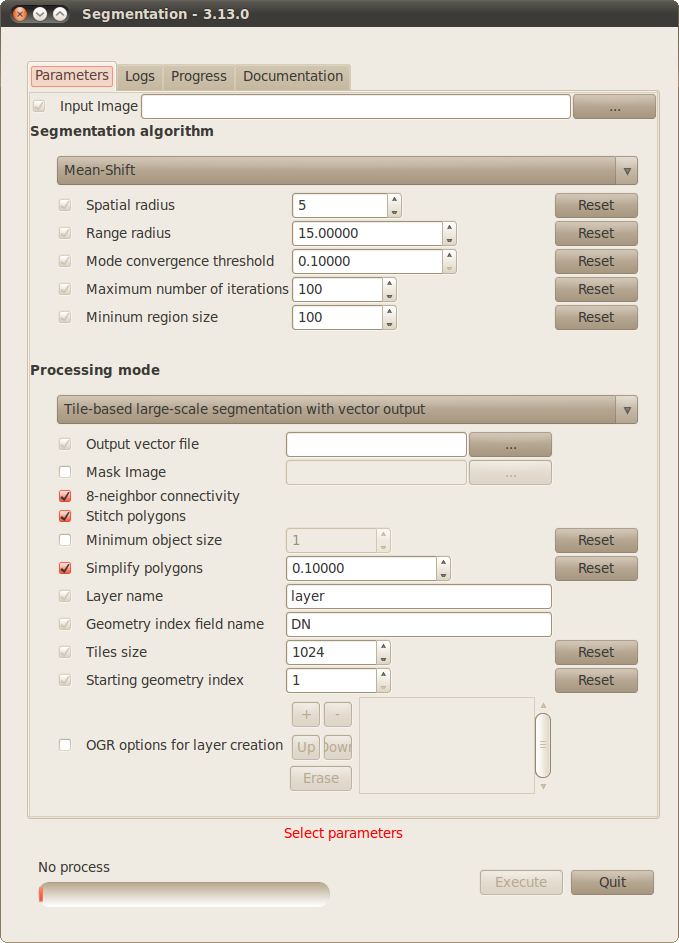This screenshot has height=943, width=679.
Task: Switch to the Logs tab
Action: coord(140,76)
